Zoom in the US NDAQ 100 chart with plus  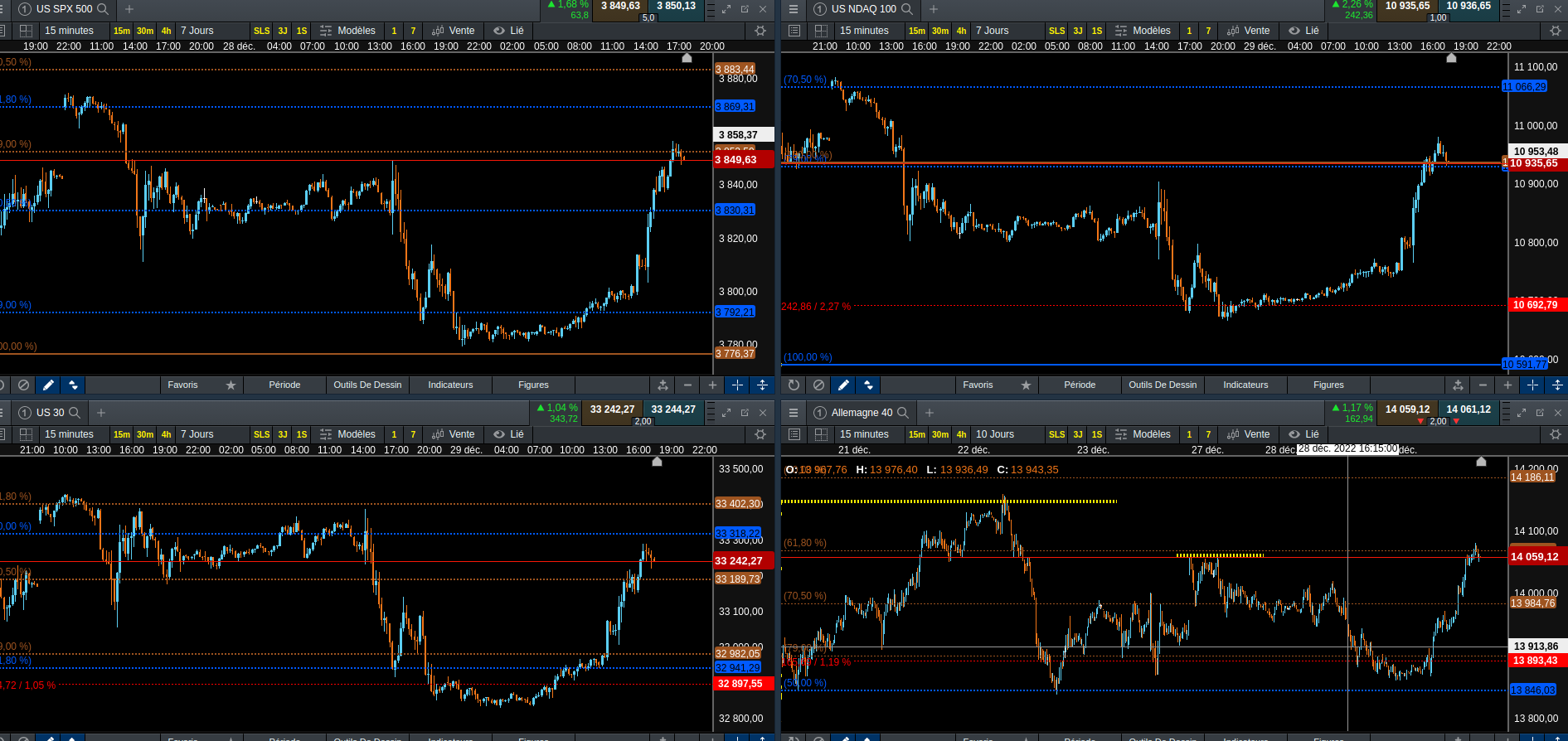coord(1507,385)
